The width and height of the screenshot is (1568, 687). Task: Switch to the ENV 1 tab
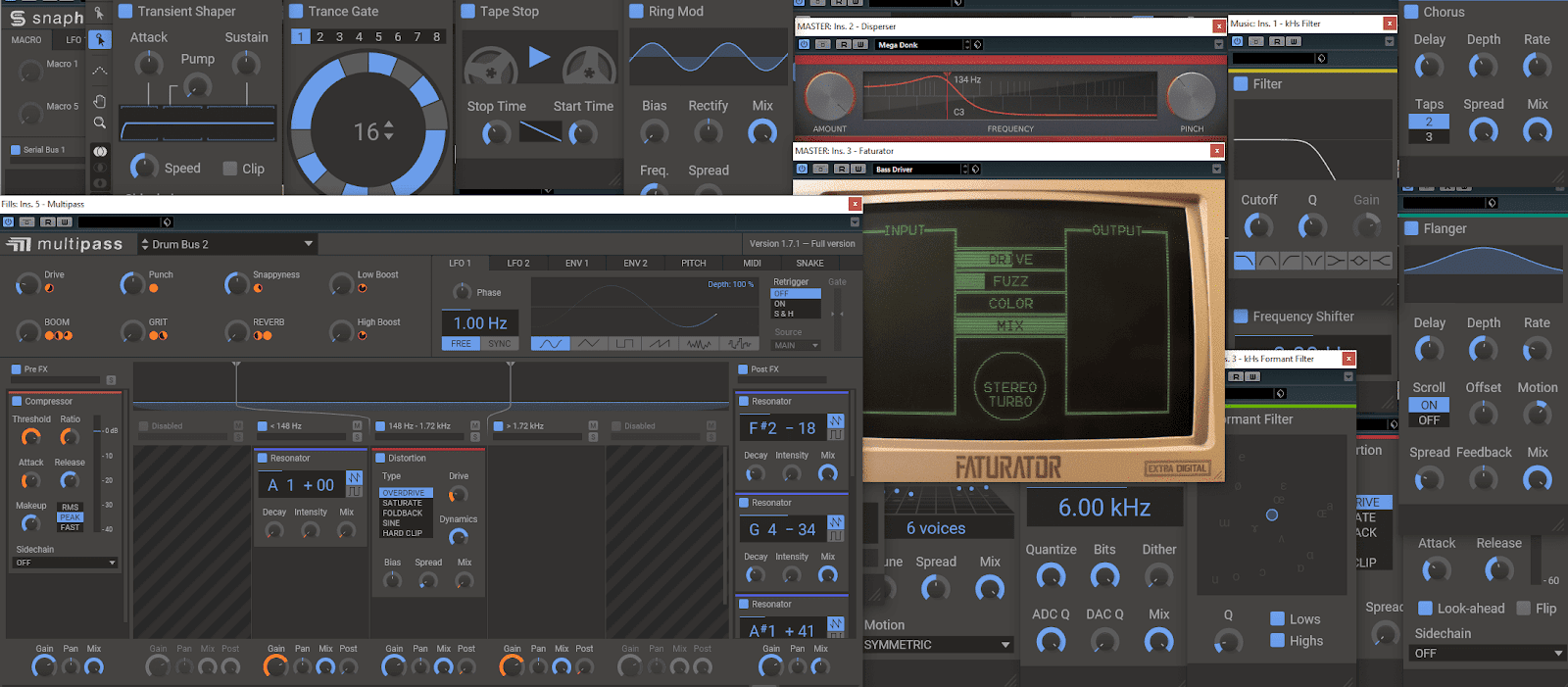[577, 263]
